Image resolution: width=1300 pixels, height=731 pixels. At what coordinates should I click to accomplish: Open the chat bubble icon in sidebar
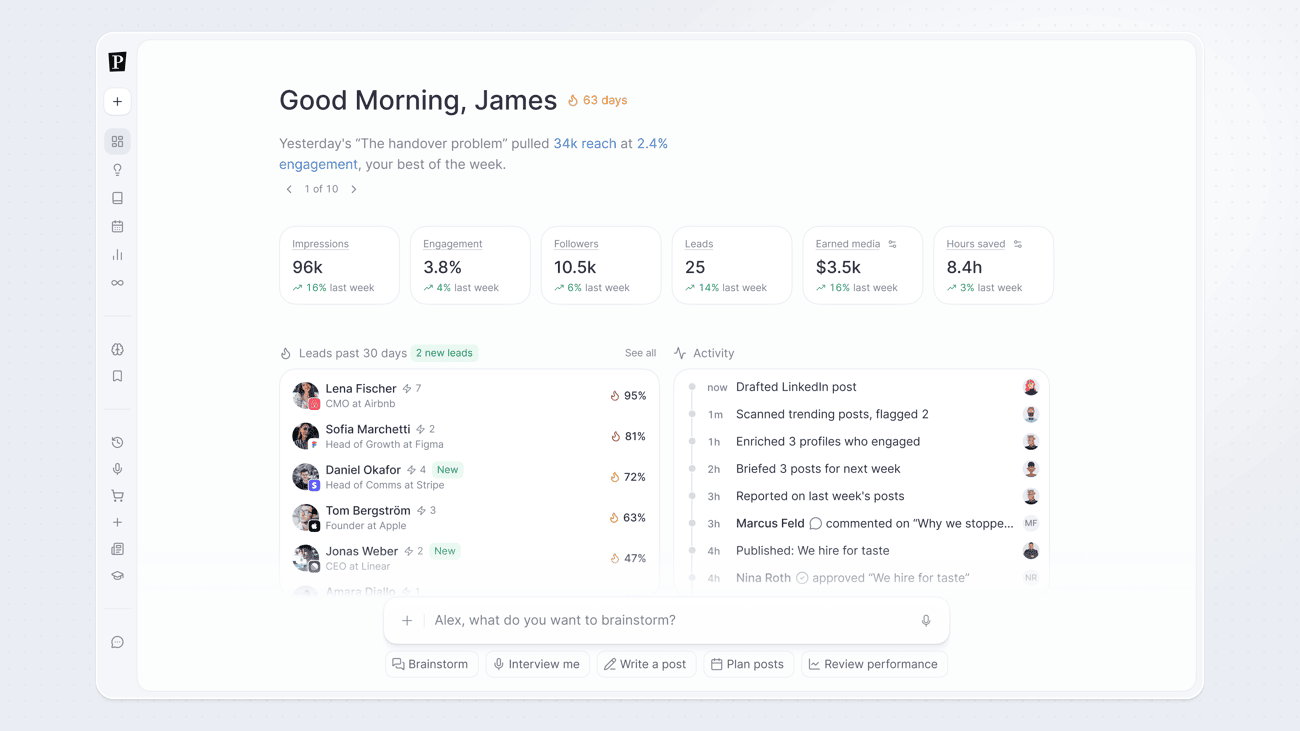117,642
